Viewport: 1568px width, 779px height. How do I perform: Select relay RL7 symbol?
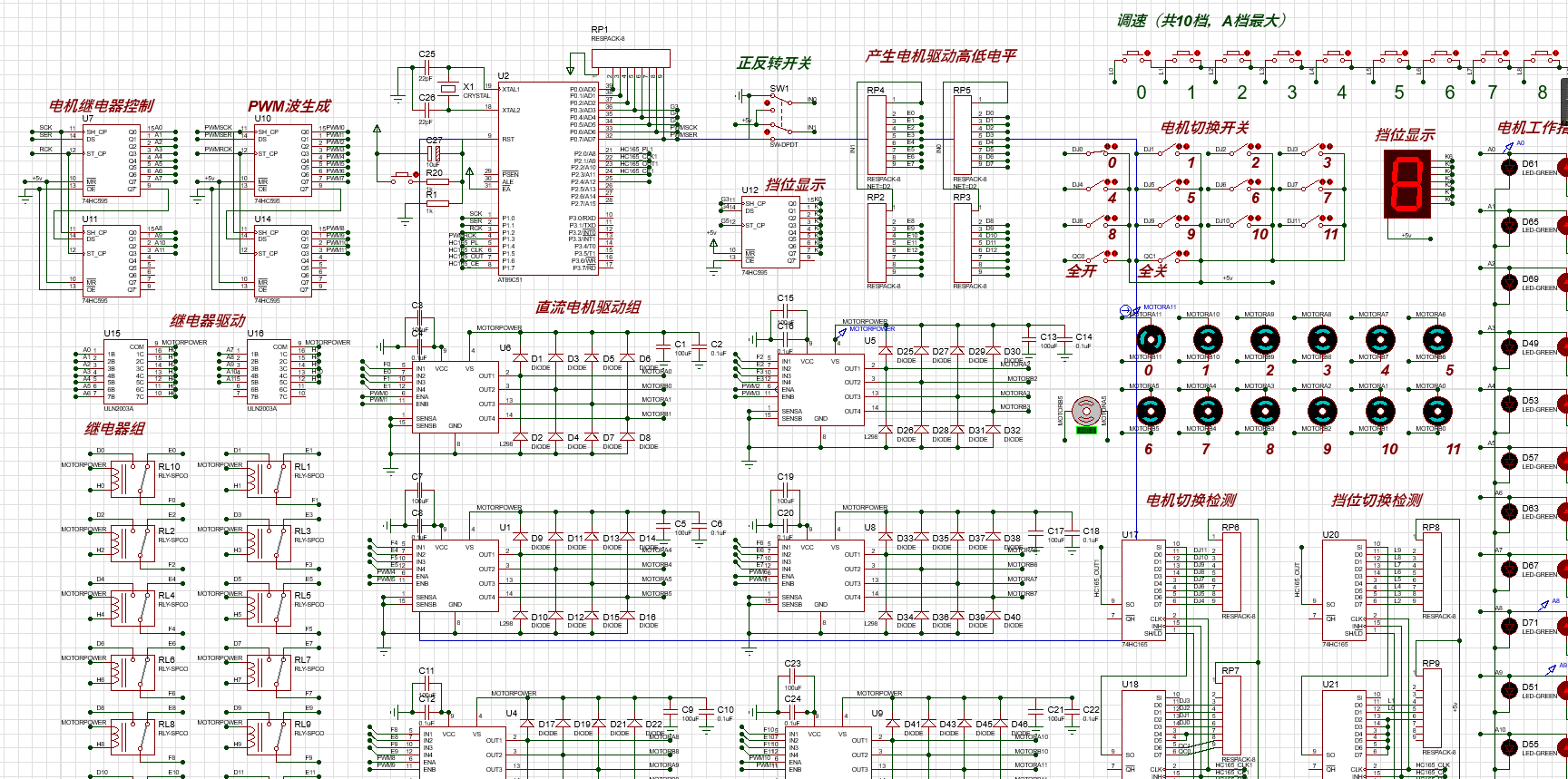click(x=269, y=671)
